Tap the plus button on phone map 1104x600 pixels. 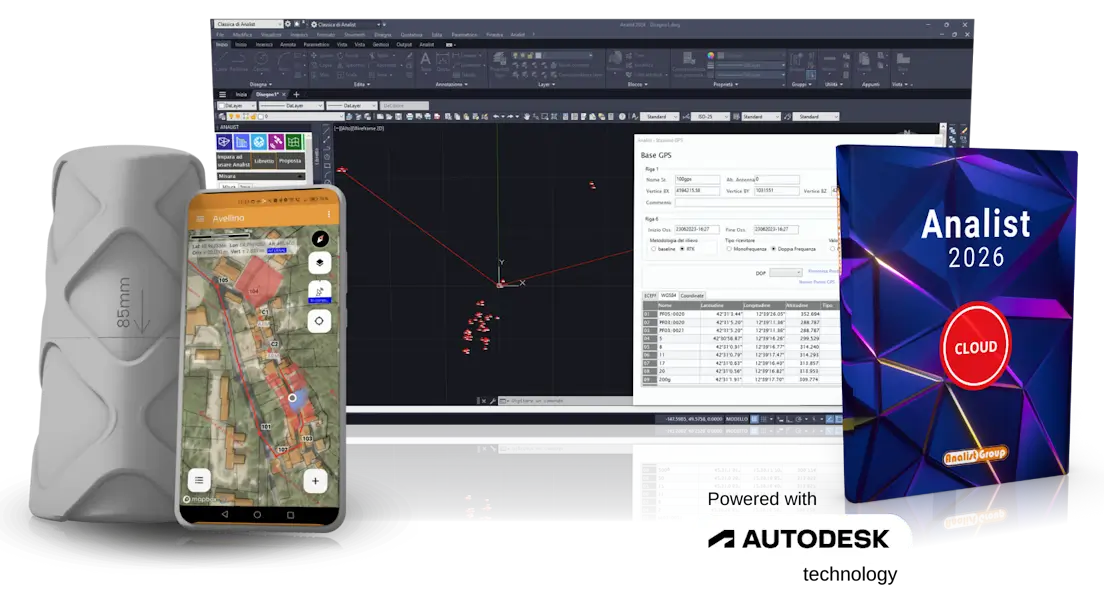(x=315, y=481)
